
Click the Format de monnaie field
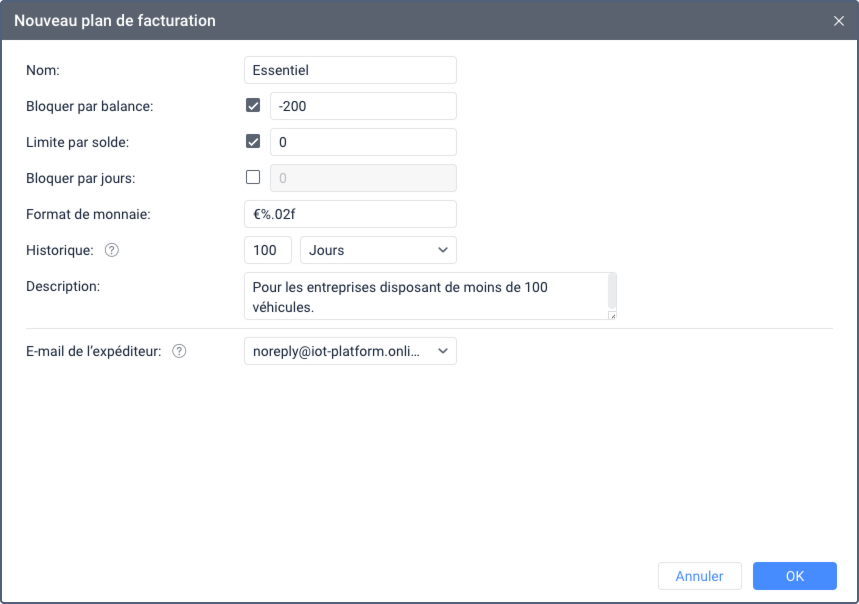(x=350, y=214)
